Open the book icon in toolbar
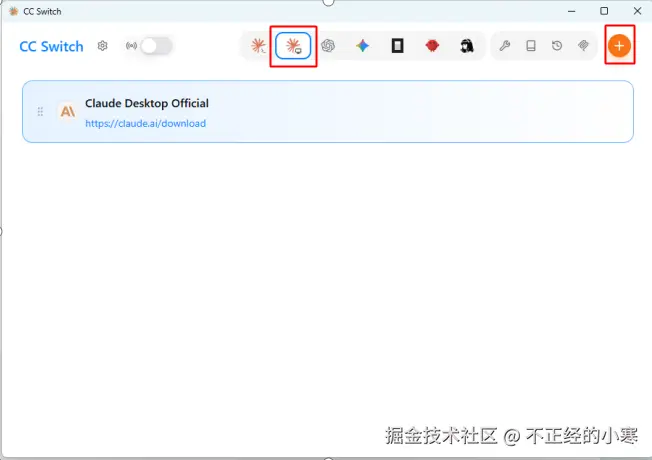The height and width of the screenshot is (460, 652). click(x=531, y=46)
